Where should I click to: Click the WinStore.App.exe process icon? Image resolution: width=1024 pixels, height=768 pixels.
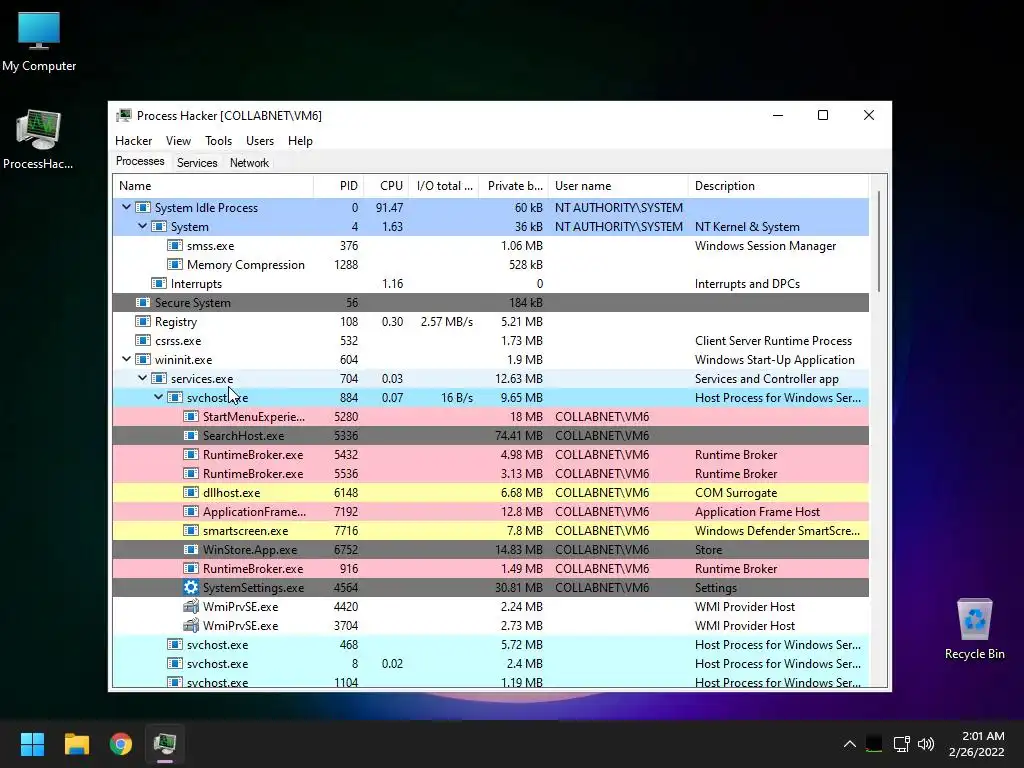point(191,549)
